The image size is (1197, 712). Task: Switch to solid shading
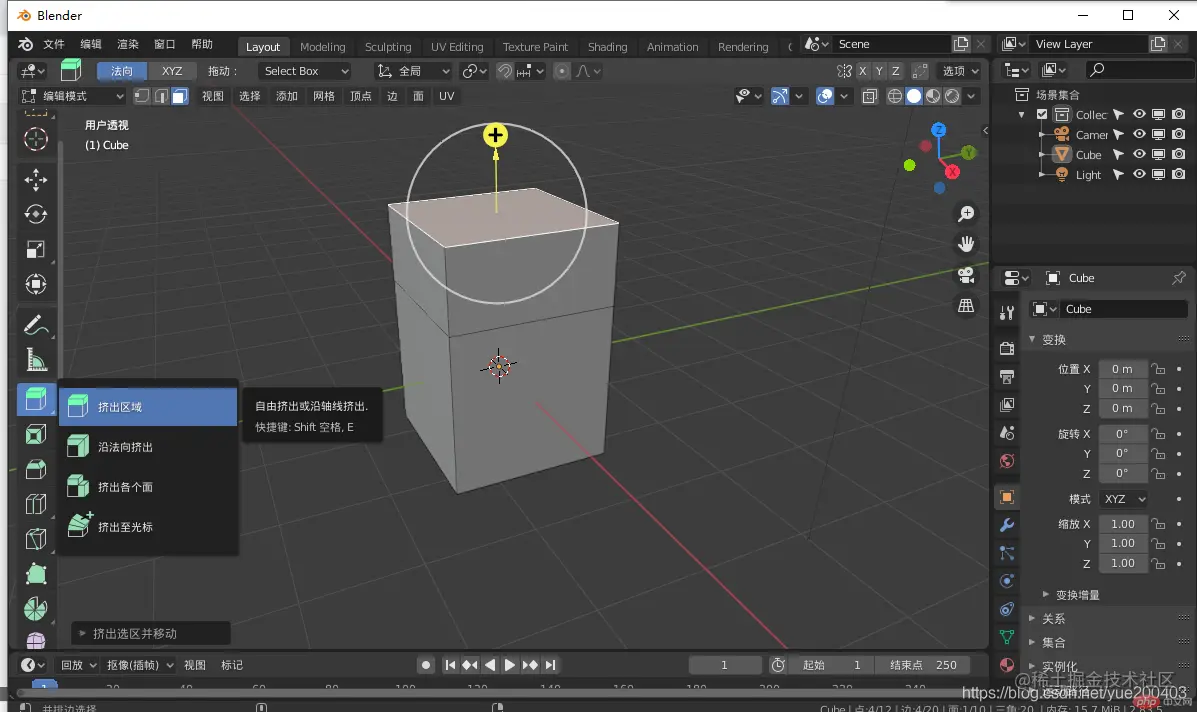(914, 96)
